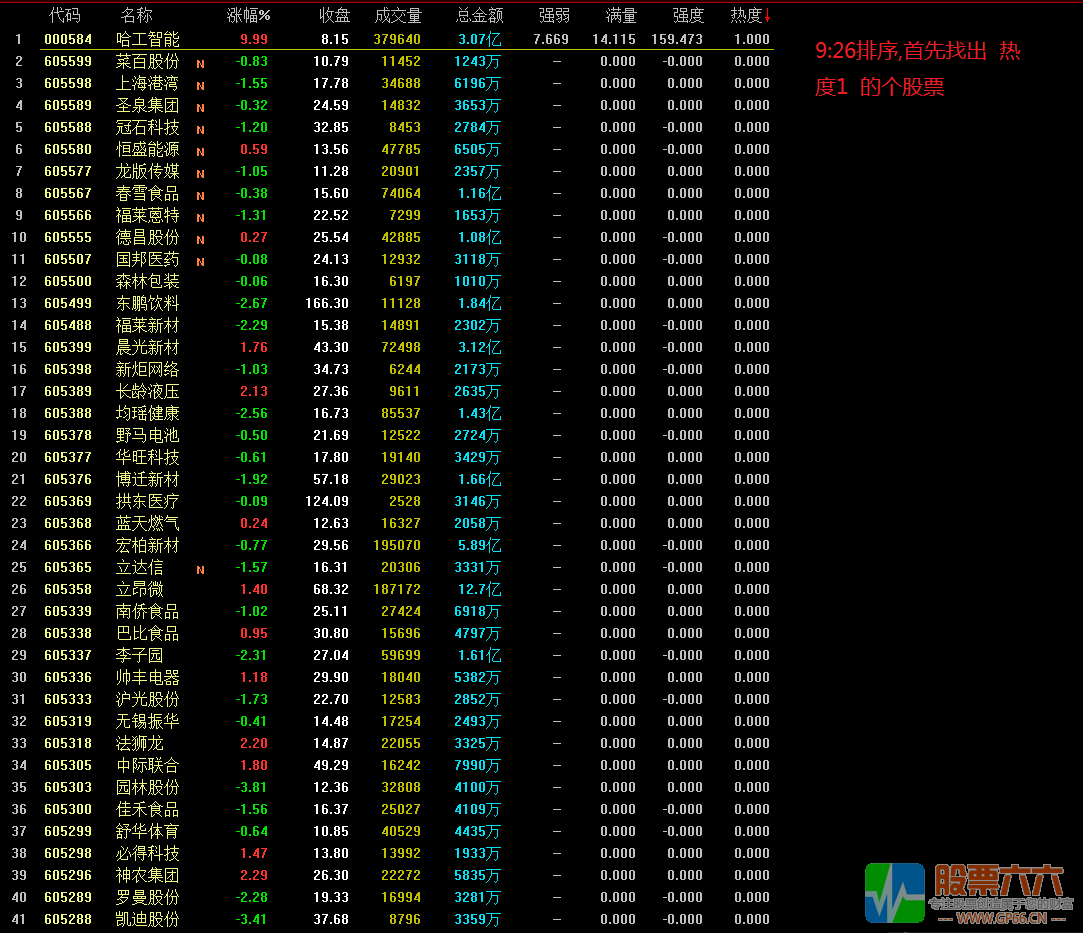Select the 巴比食品 row
Image resolution: width=1083 pixels, height=933 pixels.
point(391,633)
